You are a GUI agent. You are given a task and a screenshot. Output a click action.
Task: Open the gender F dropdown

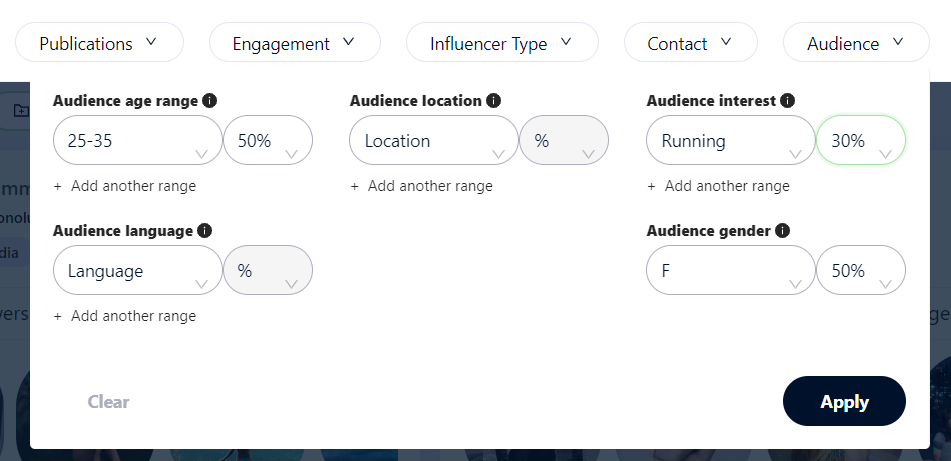730,271
